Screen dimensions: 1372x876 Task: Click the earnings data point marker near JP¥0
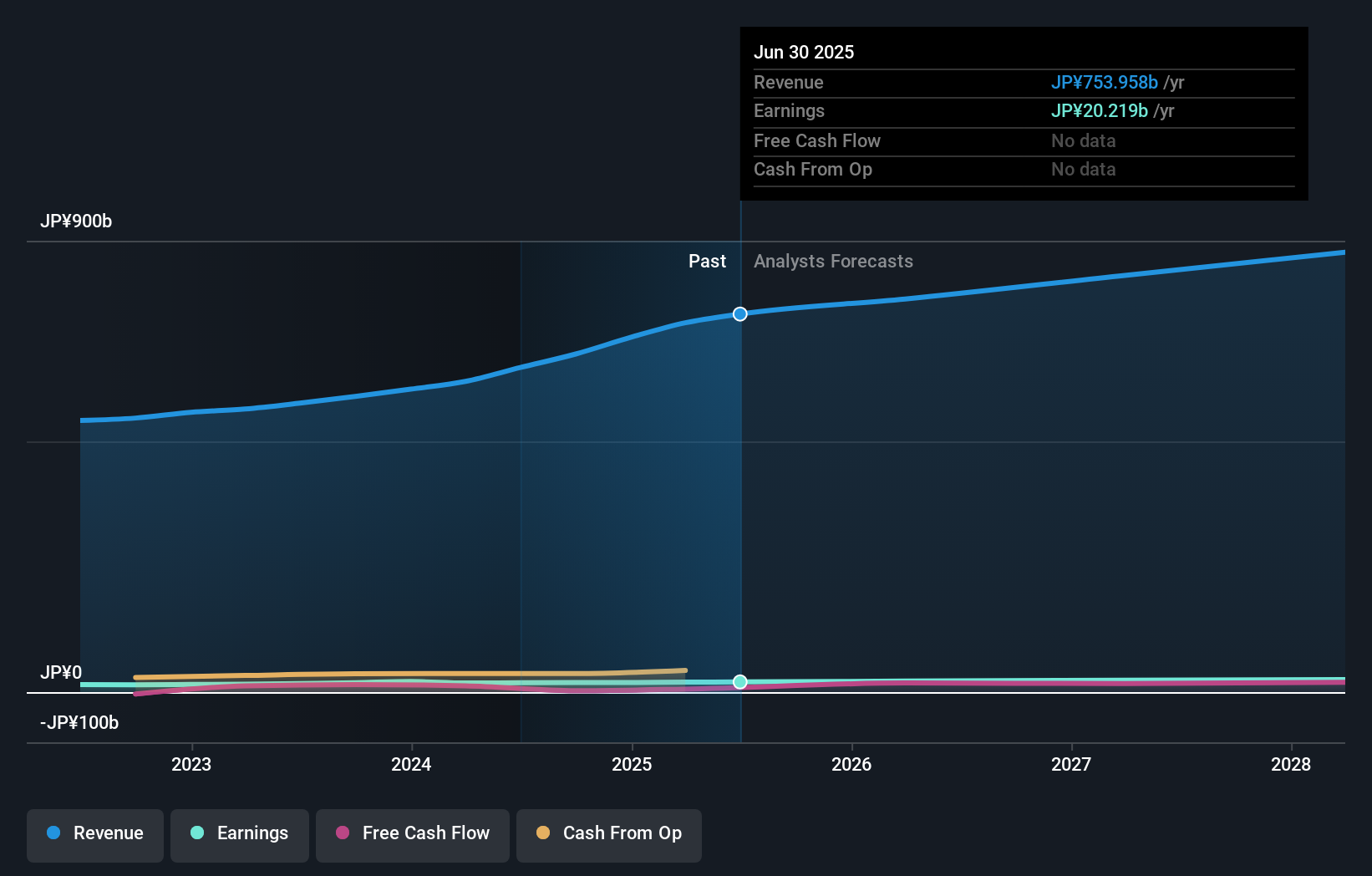[x=740, y=682]
